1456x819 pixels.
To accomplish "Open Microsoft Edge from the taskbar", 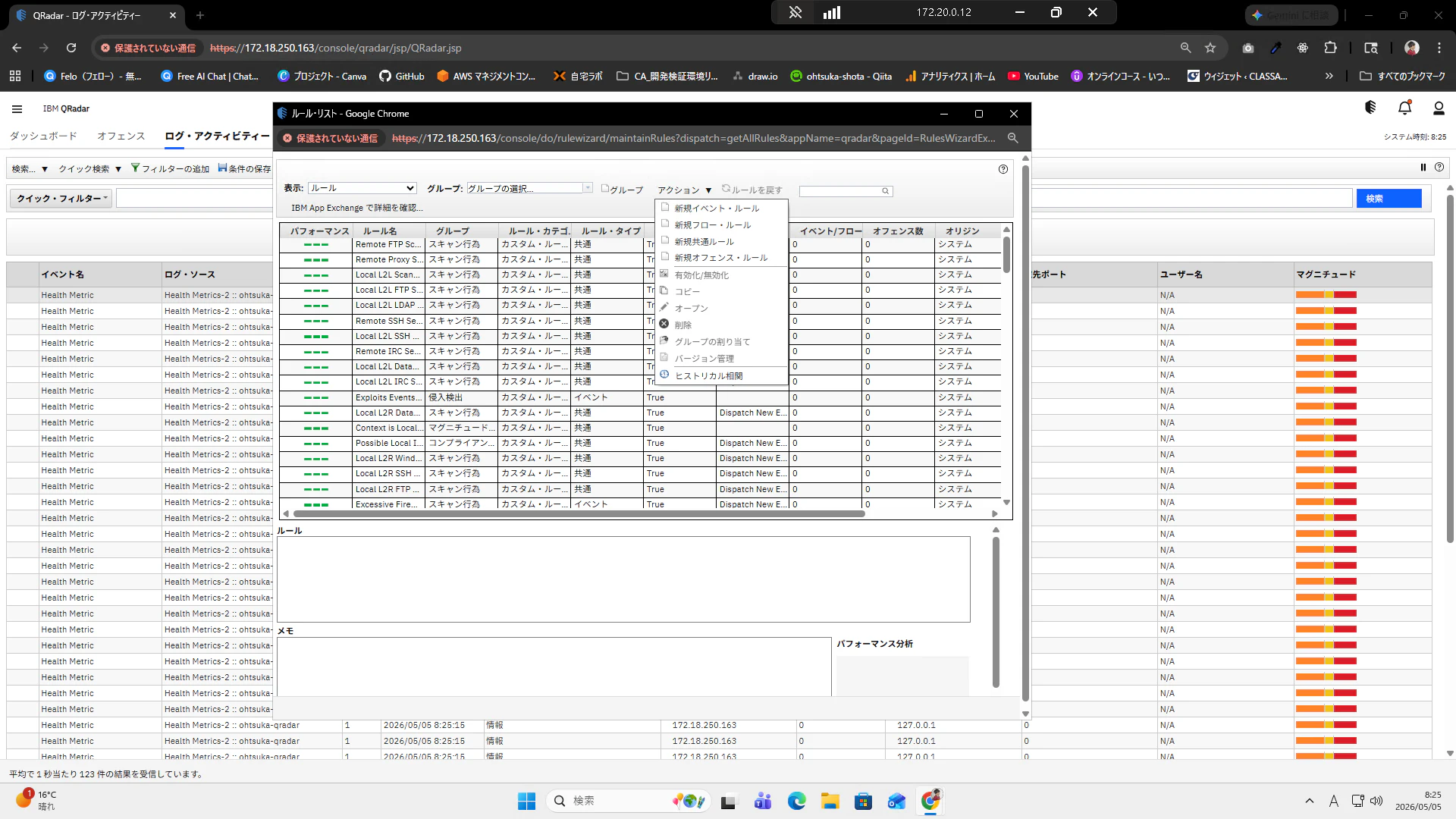I will point(796,801).
